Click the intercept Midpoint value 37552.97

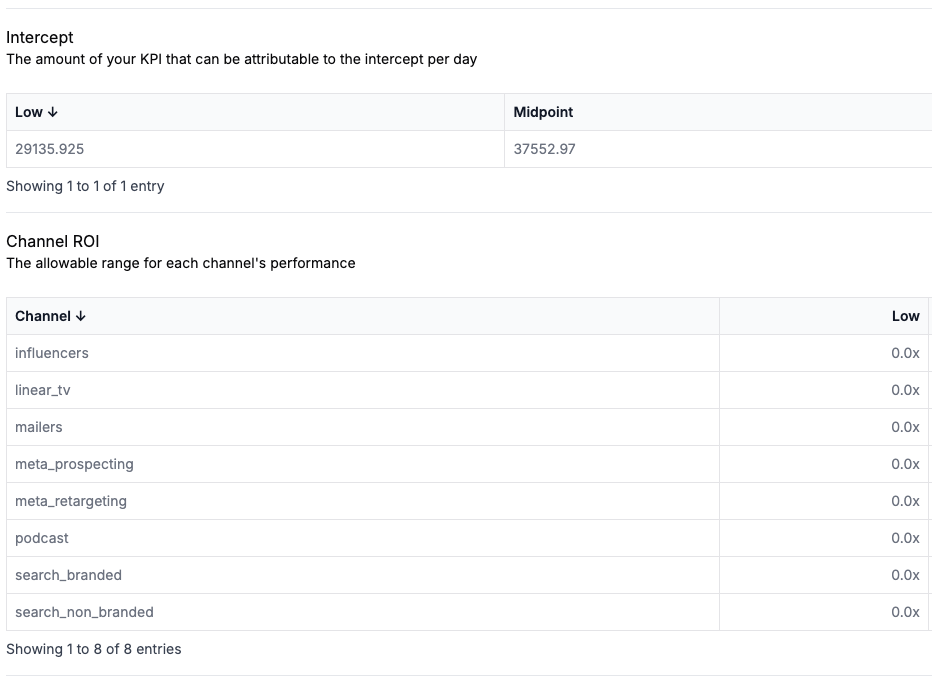coord(544,149)
